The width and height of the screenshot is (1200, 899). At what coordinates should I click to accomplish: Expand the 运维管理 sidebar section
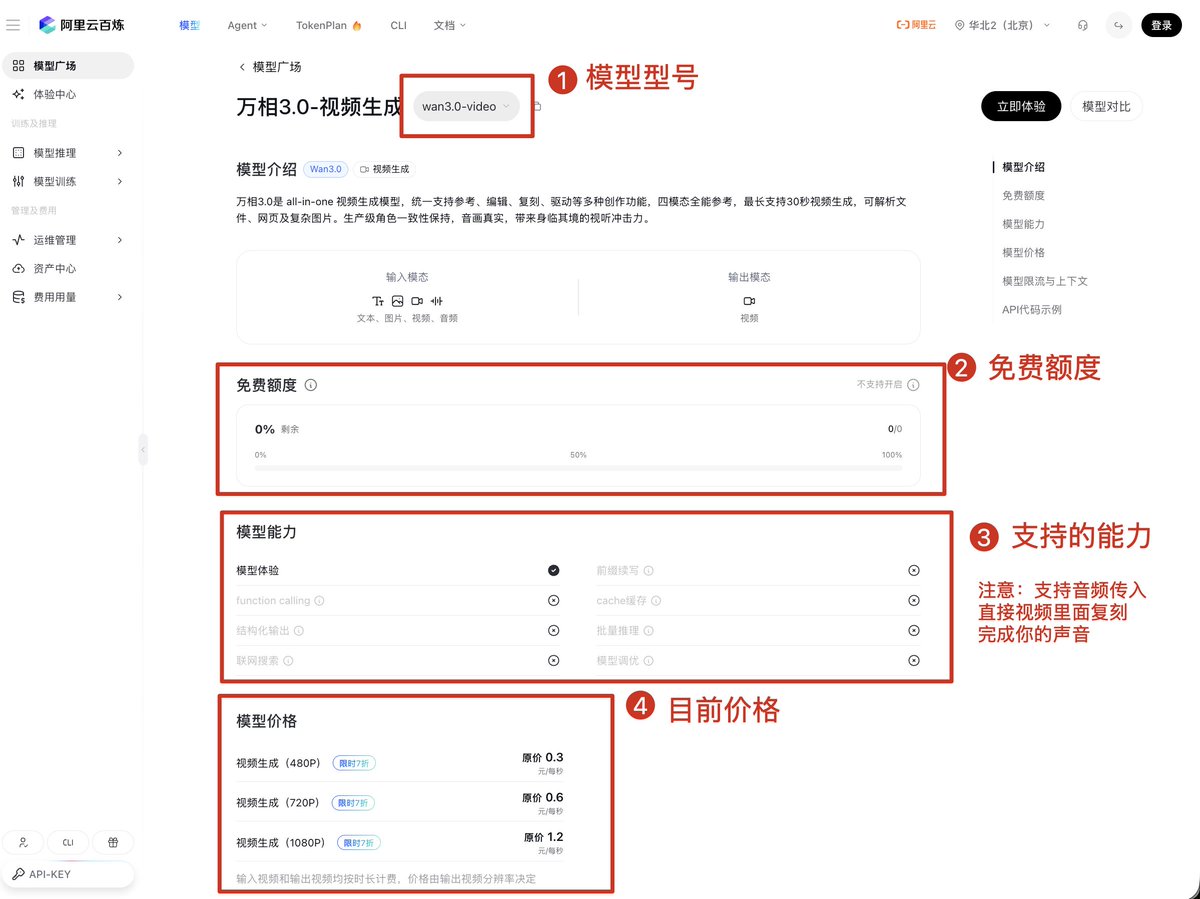pyautogui.click(x=120, y=240)
